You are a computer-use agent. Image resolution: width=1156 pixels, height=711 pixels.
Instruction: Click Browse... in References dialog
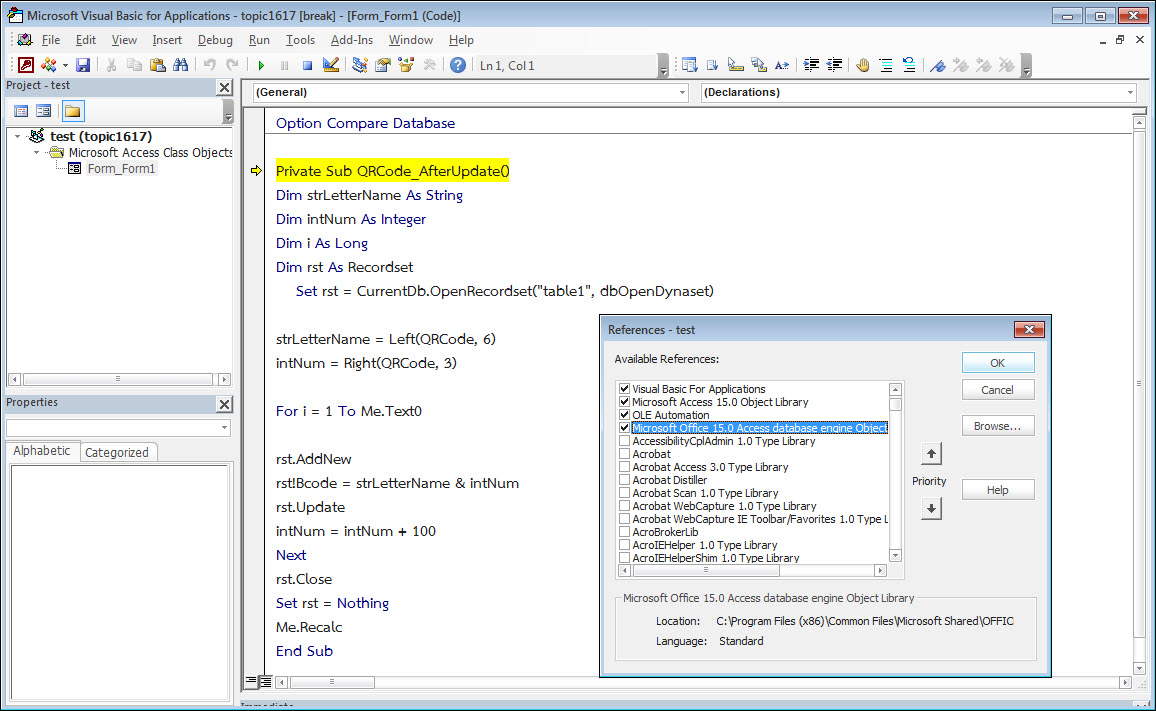tap(997, 426)
